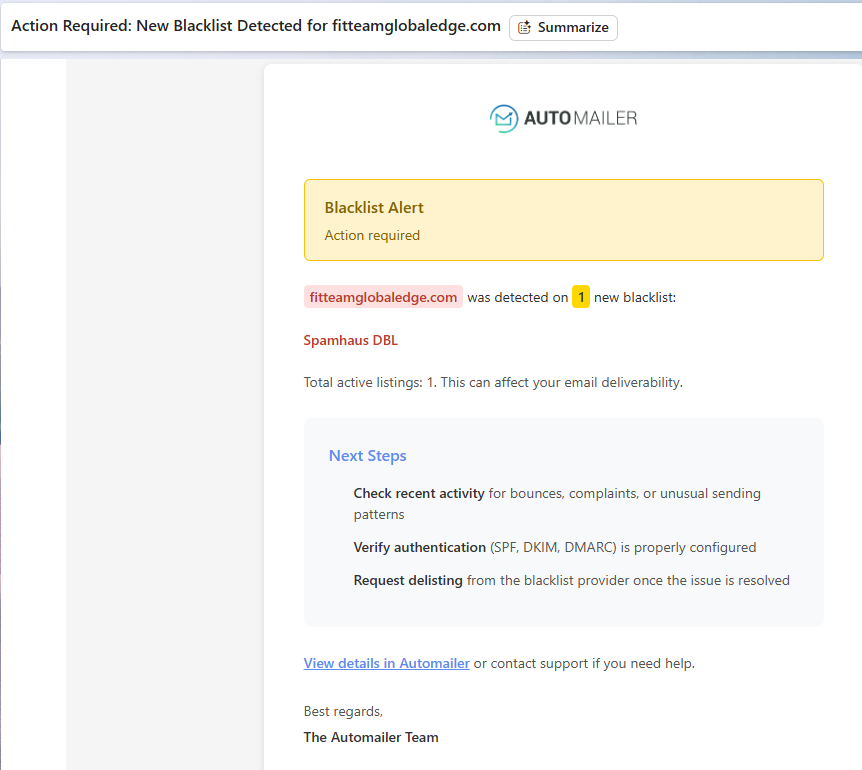The image size is (862, 770).
Task: Click 'The Automailer Team' signature
Action: pyautogui.click(x=371, y=738)
